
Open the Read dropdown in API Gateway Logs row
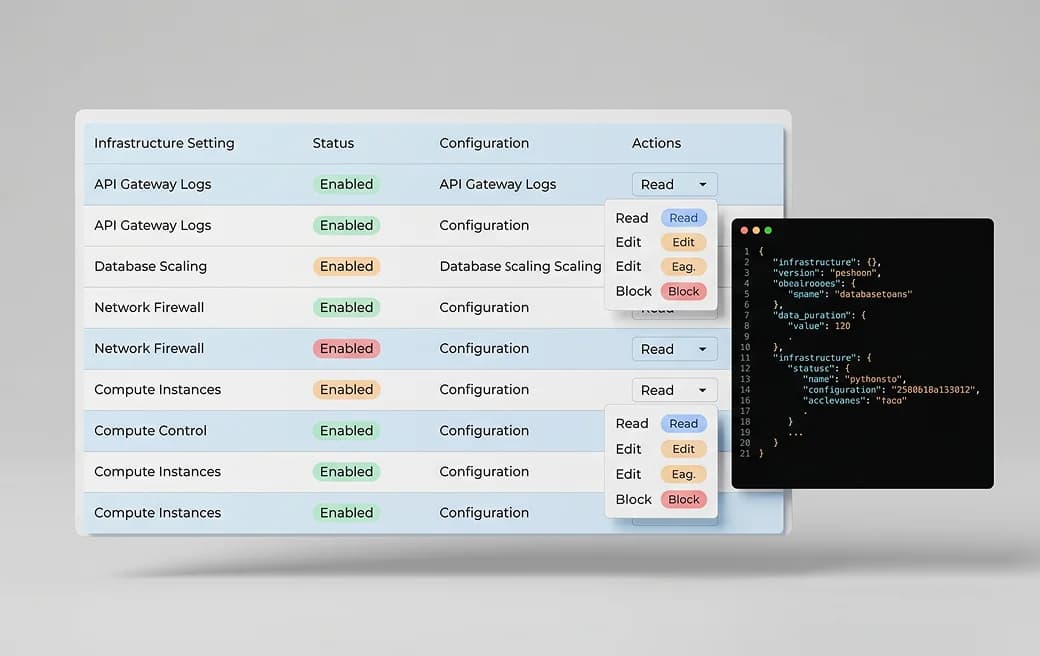[674, 184]
